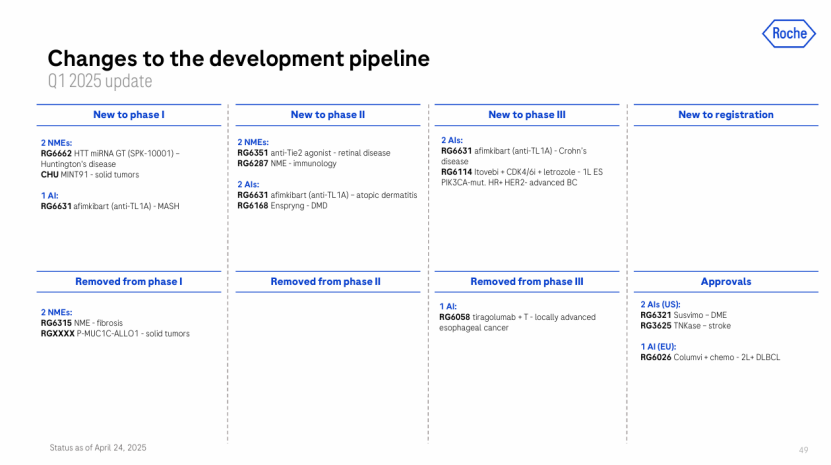Click 'RG6321 Susvimo – DME' entry
831x465 pixels.
[684, 315]
